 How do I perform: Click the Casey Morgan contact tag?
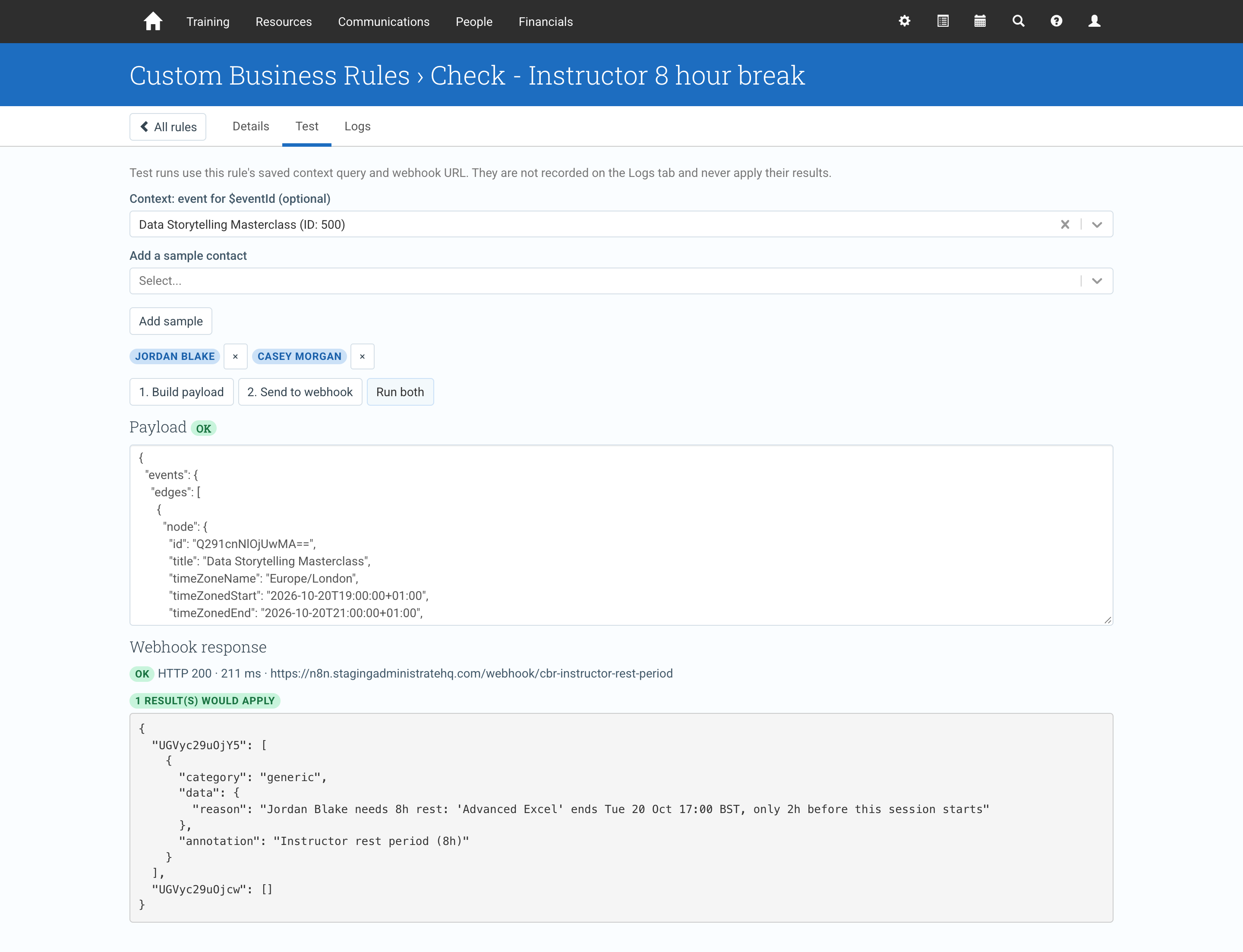click(x=299, y=356)
